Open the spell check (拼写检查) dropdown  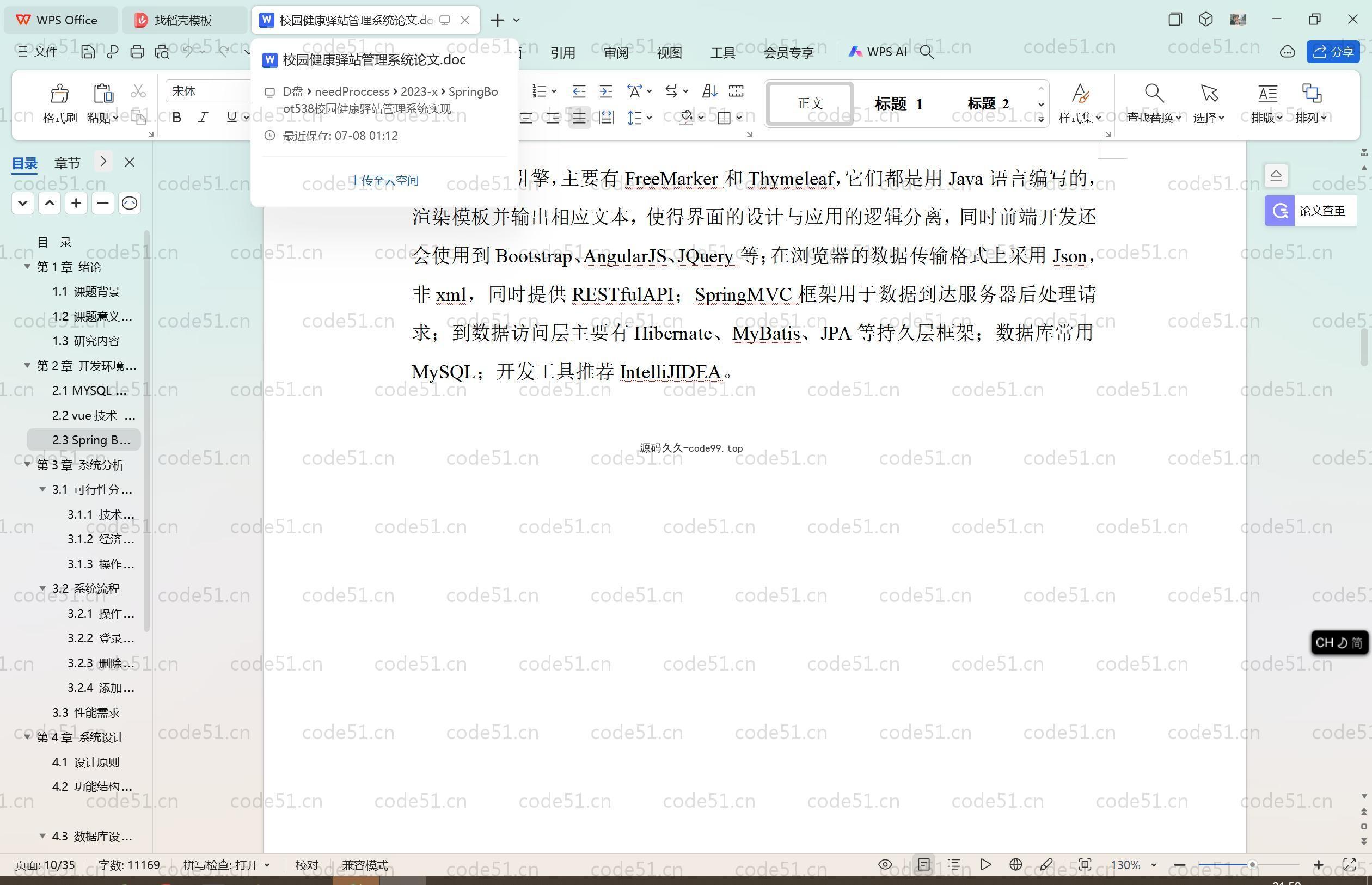point(267,865)
